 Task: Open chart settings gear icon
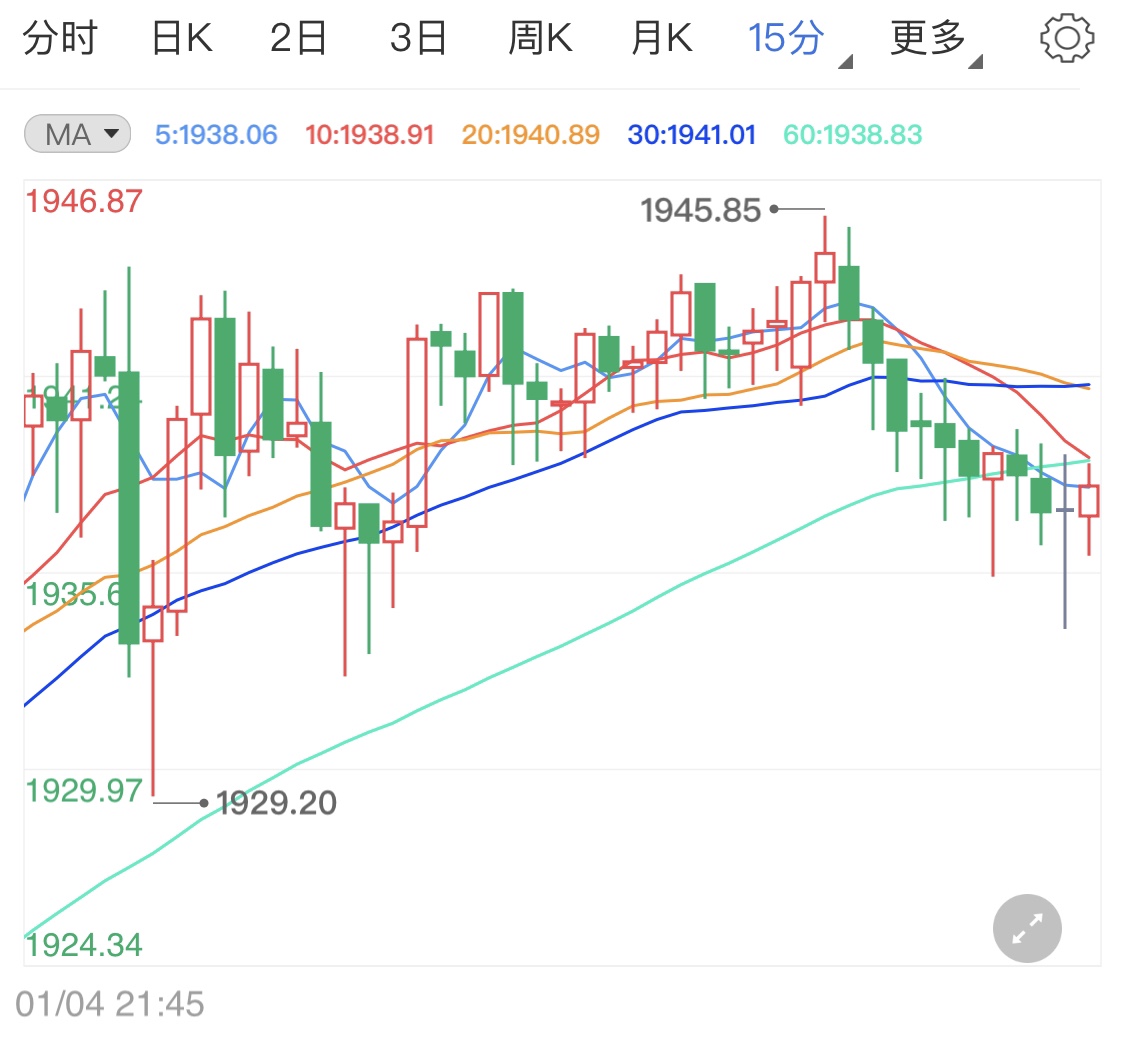coord(1067,38)
